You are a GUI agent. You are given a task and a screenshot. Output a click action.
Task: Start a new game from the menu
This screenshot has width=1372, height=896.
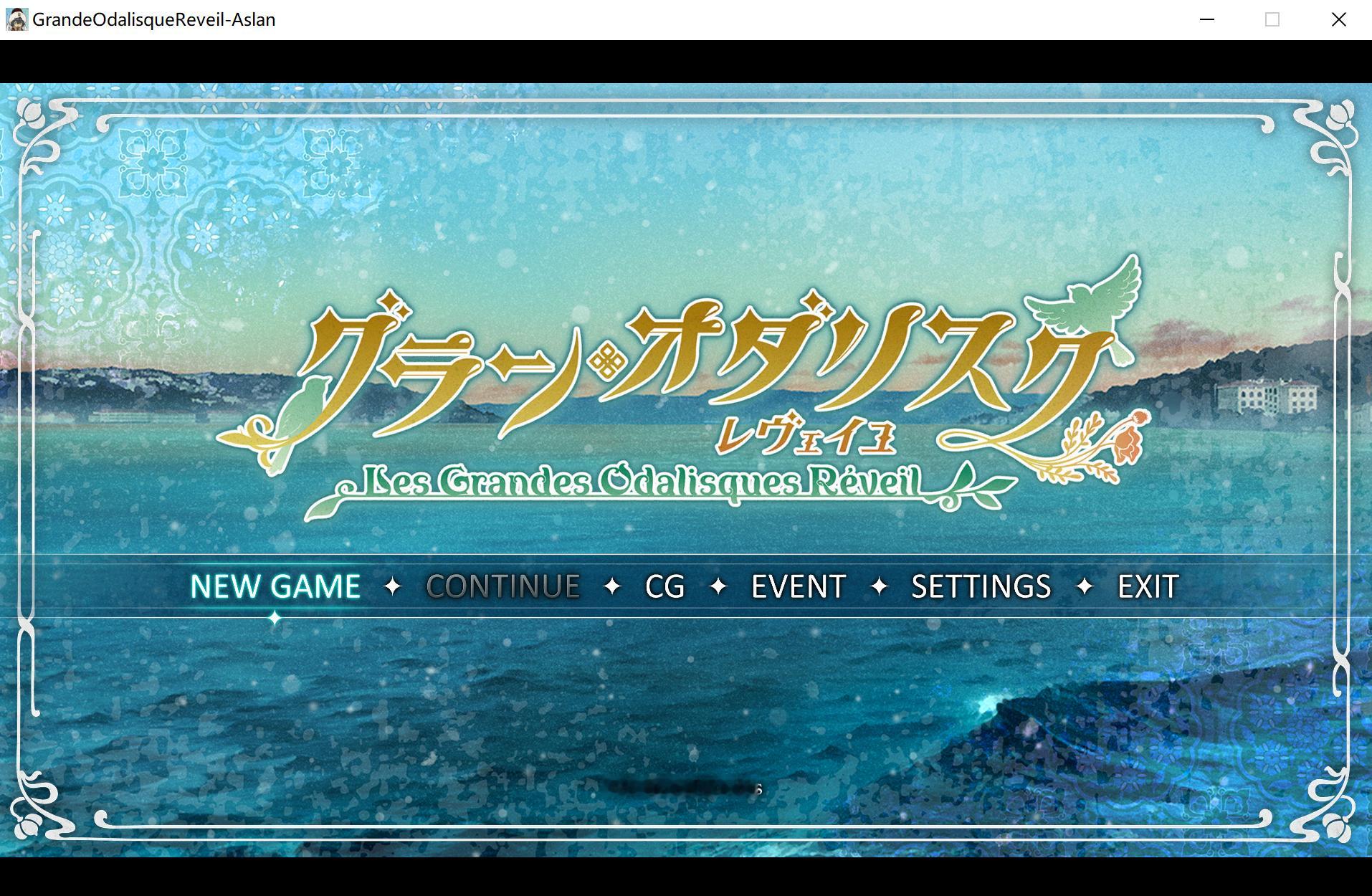pos(275,586)
